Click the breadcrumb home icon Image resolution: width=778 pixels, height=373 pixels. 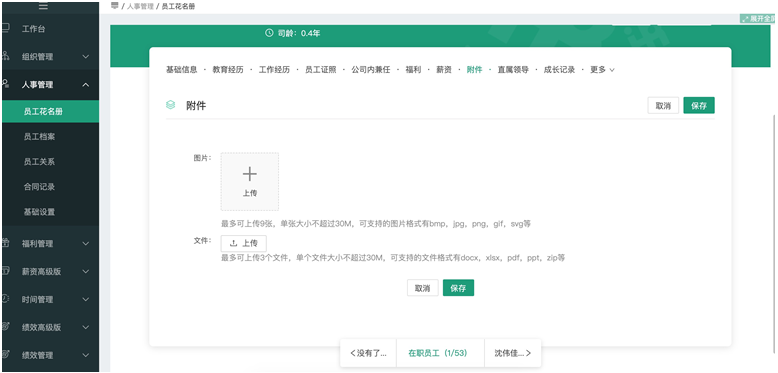pyautogui.click(x=115, y=6)
